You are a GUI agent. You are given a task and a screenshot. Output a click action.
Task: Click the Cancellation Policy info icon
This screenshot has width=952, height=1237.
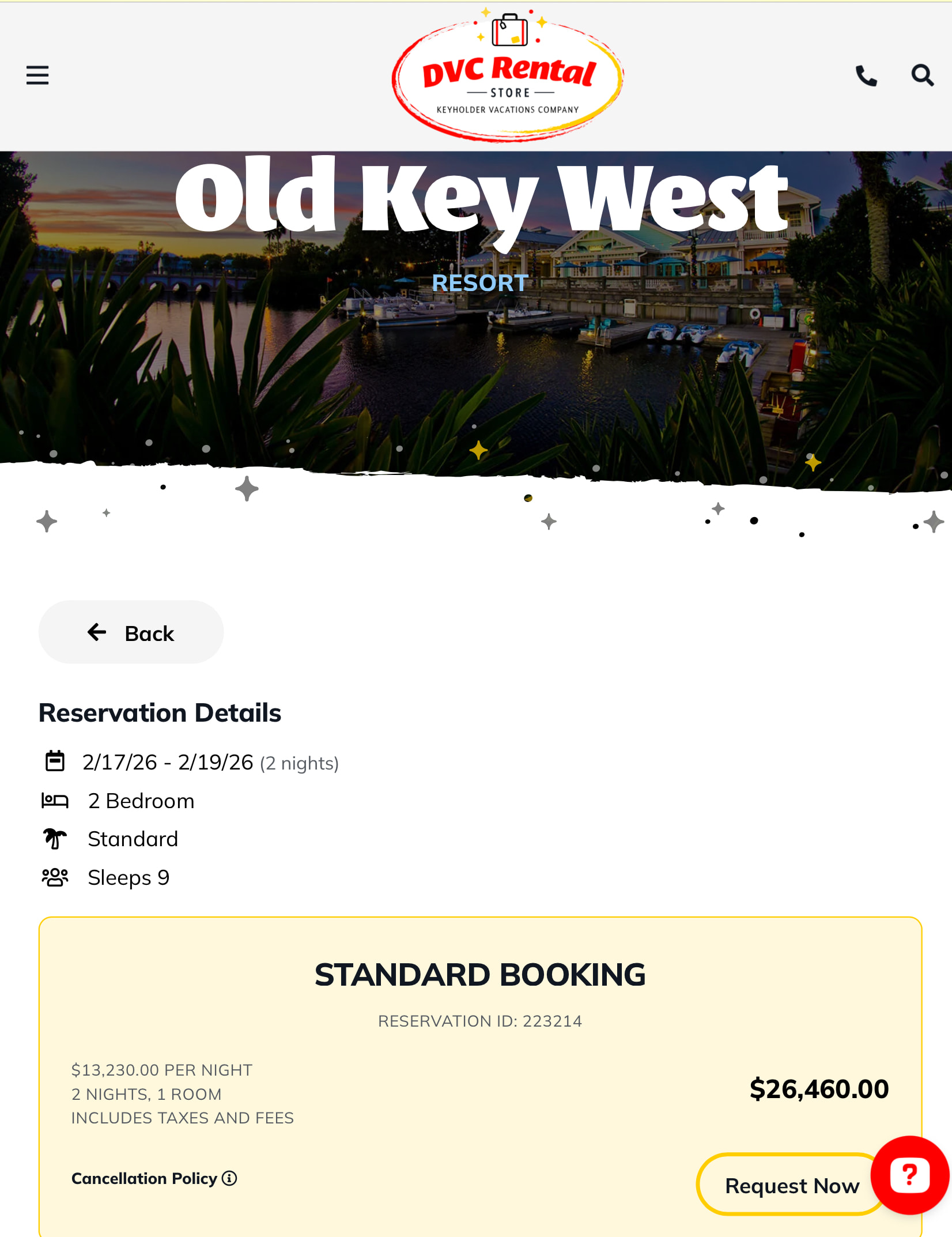(x=229, y=1178)
